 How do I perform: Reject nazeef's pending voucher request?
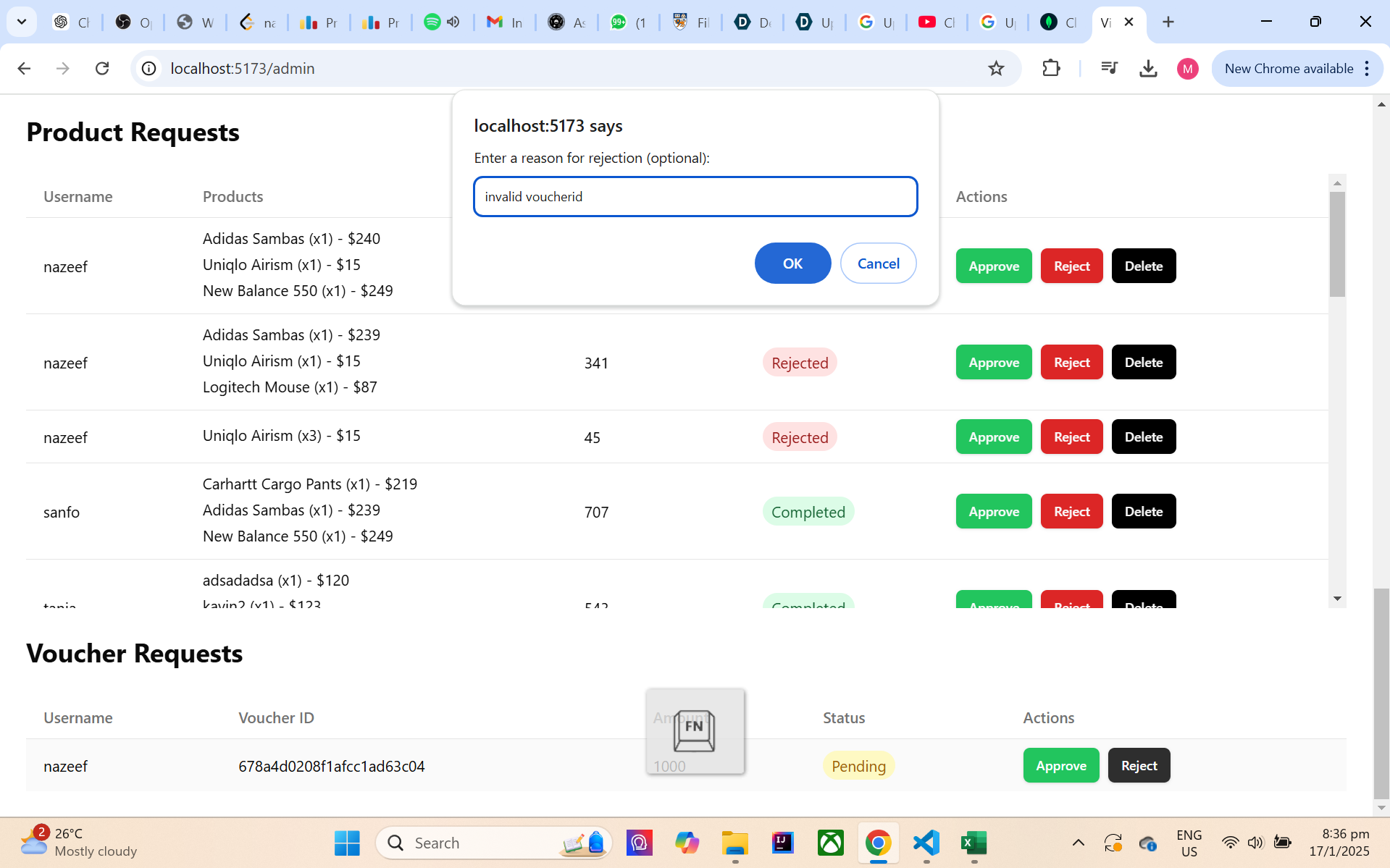1139,765
